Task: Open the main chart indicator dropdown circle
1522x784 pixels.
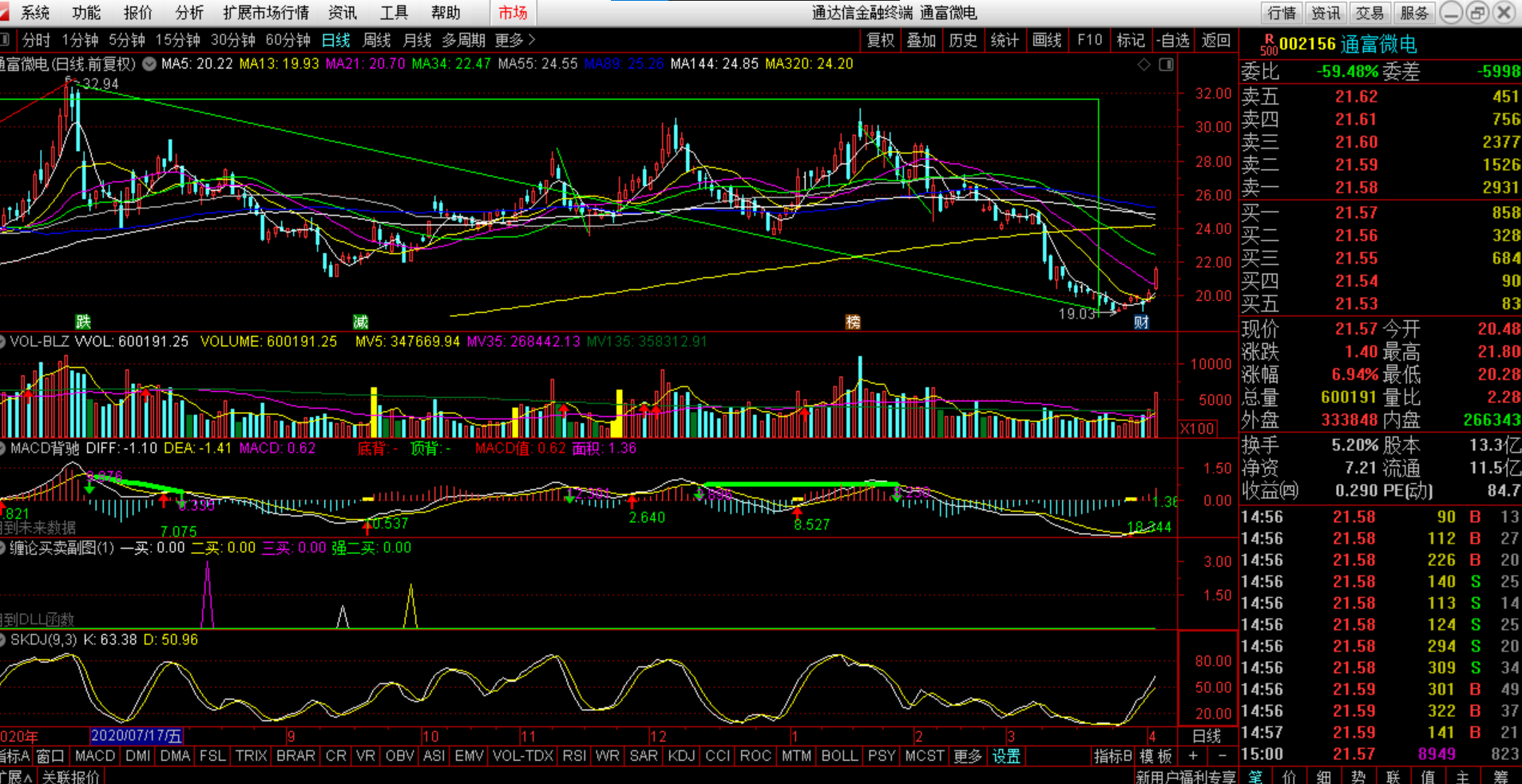Action: pos(149,64)
